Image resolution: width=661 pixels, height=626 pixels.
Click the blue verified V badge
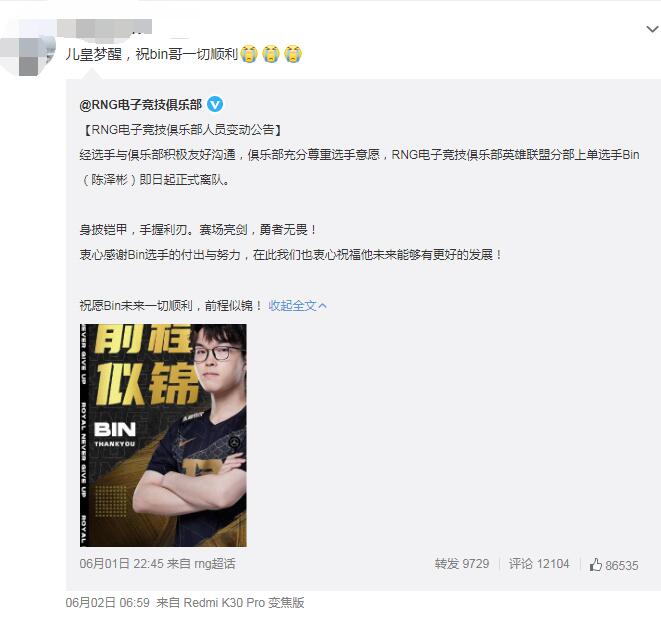coord(215,104)
